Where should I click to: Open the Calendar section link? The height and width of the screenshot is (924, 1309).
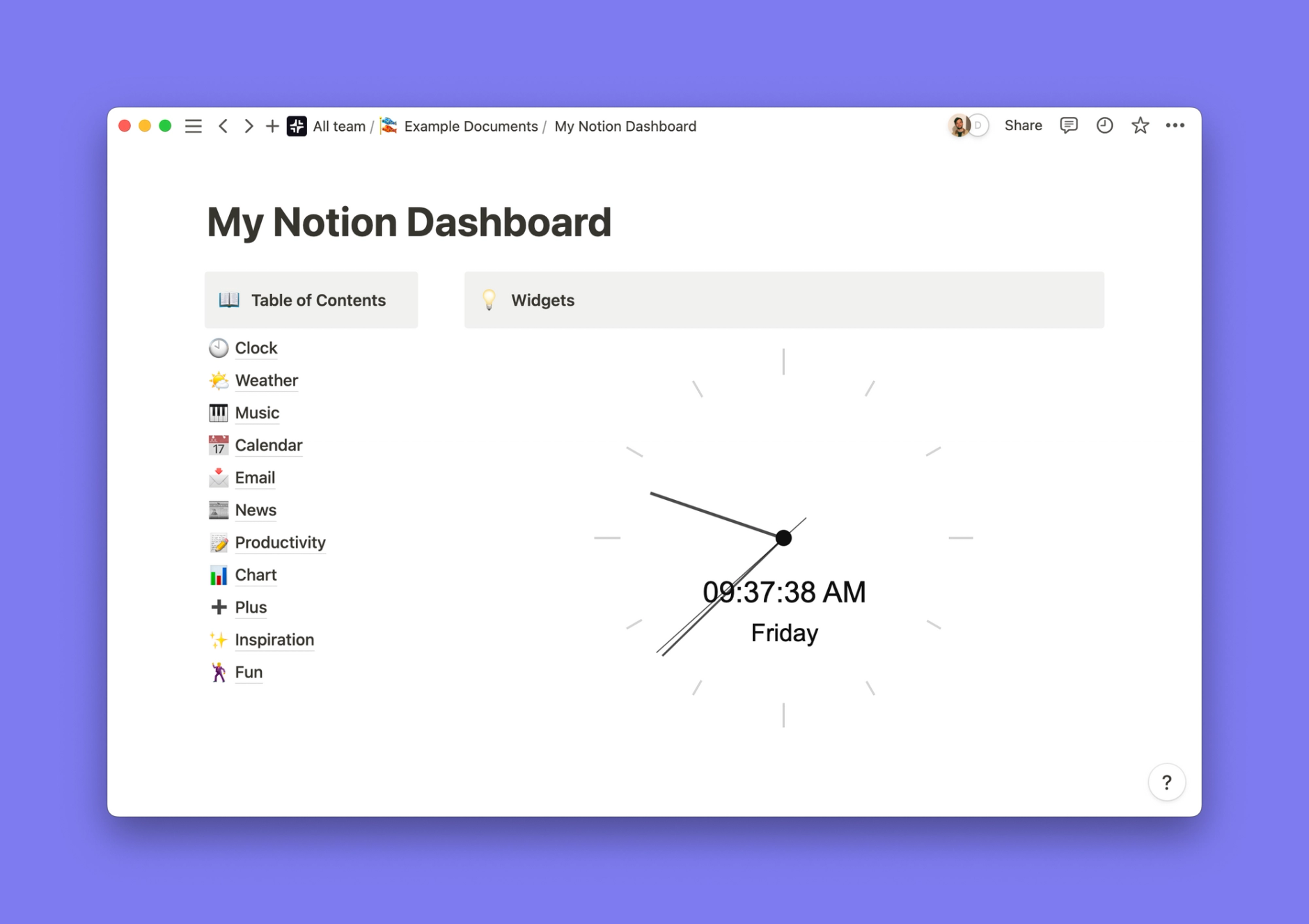pyautogui.click(x=269, y=445)
